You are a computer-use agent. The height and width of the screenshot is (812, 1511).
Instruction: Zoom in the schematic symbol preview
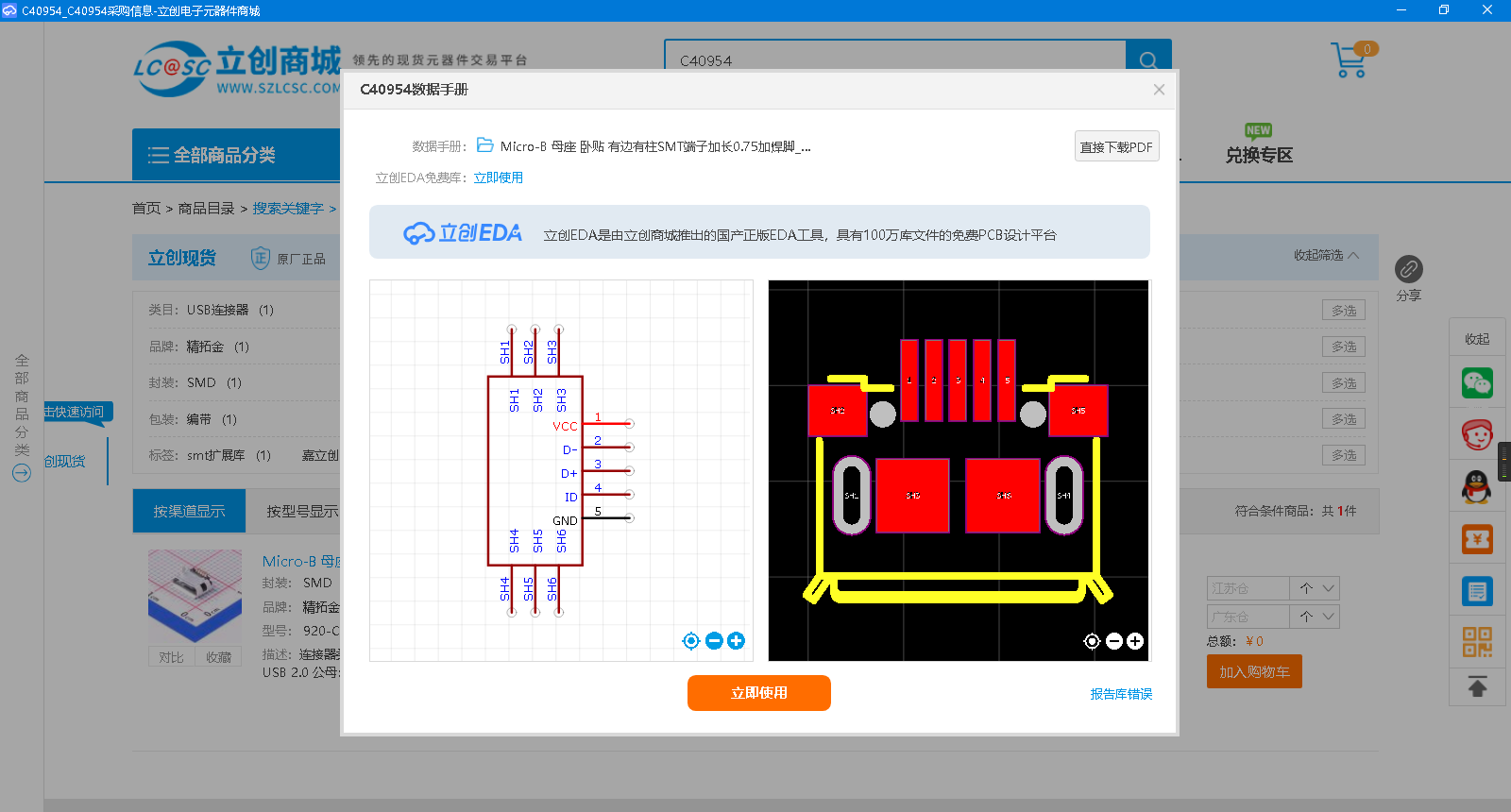[737, 641]
